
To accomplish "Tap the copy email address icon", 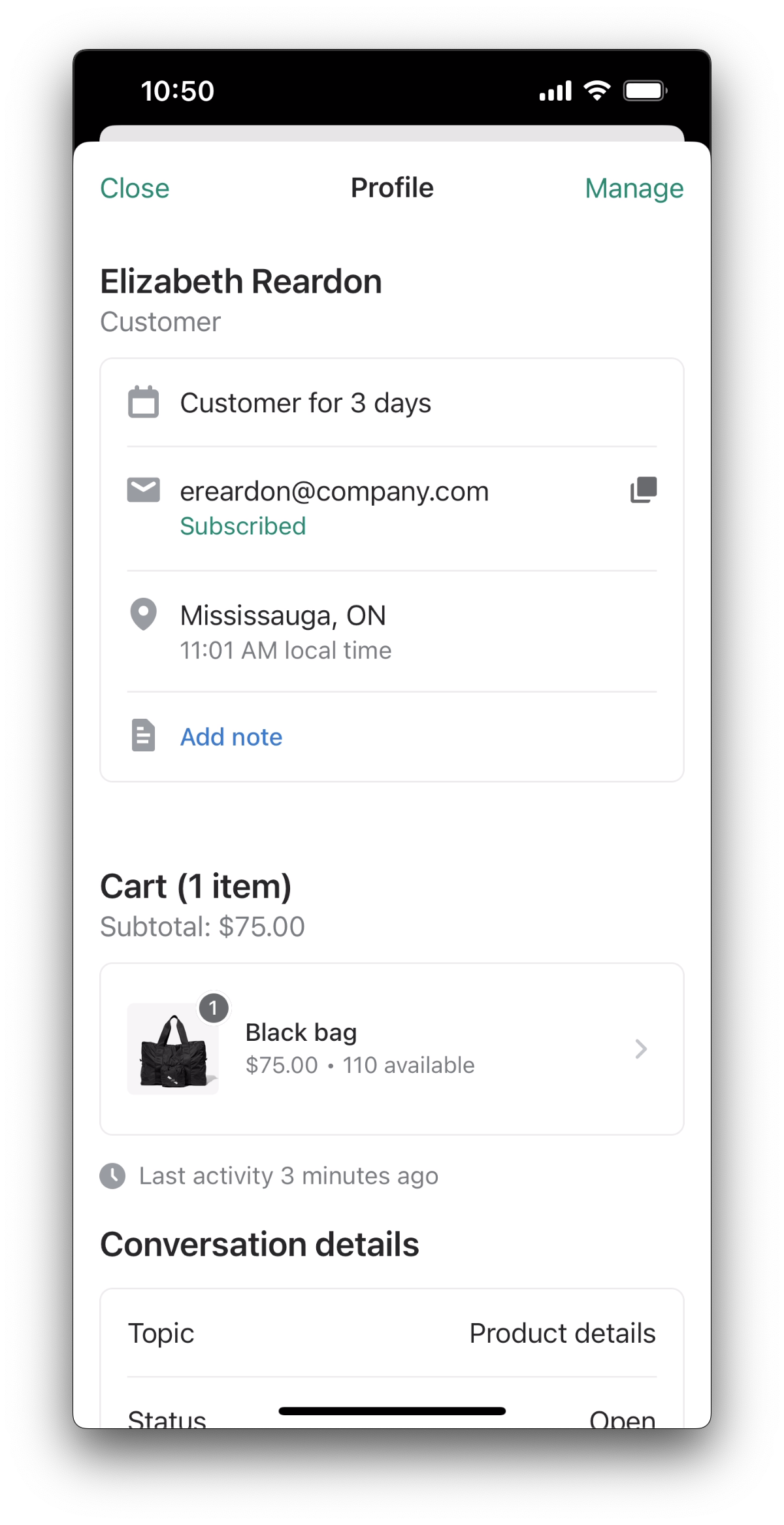I will [x=644, y=490].
